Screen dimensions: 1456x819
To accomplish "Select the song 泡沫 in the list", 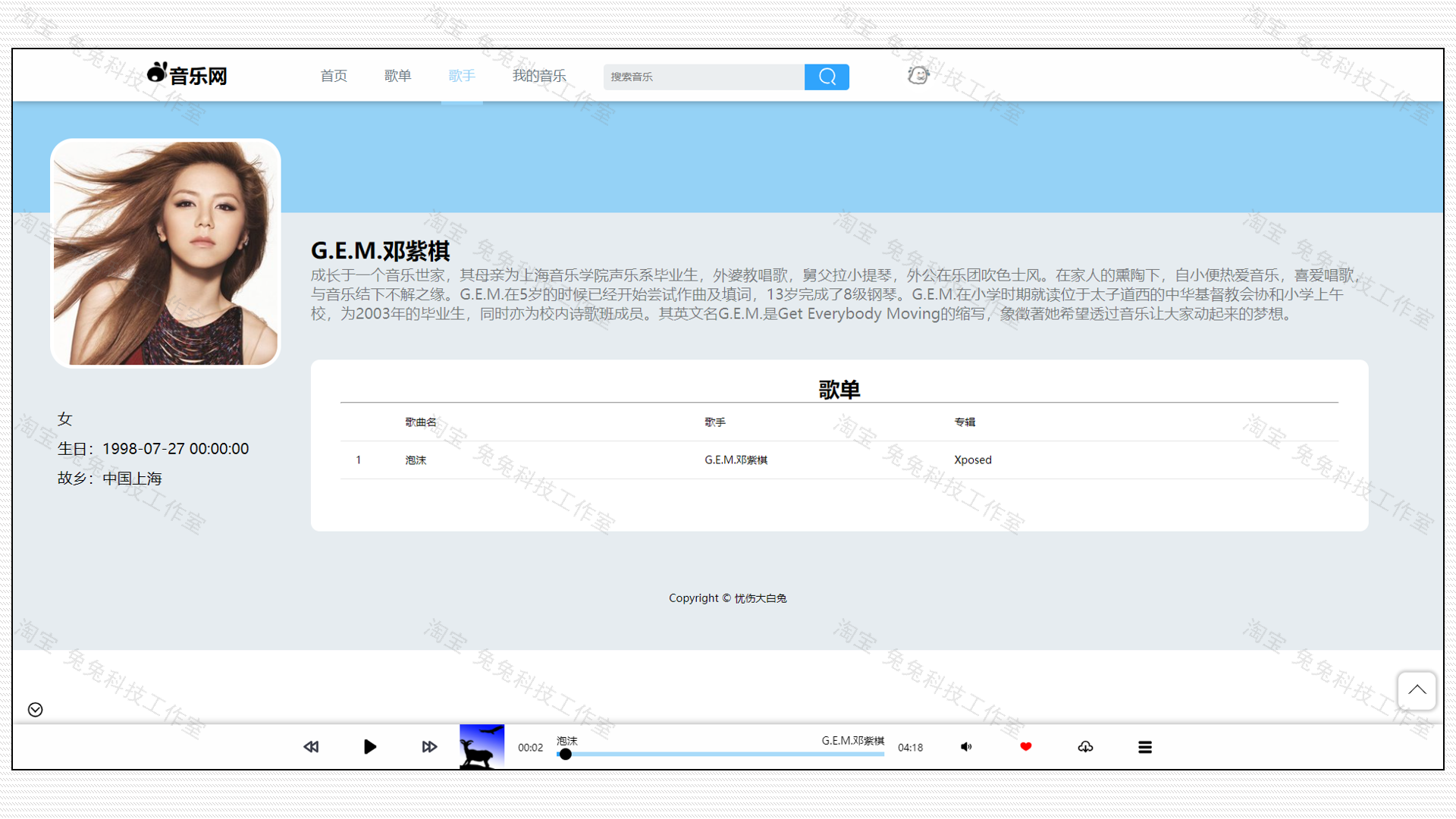I will (416, 460).
